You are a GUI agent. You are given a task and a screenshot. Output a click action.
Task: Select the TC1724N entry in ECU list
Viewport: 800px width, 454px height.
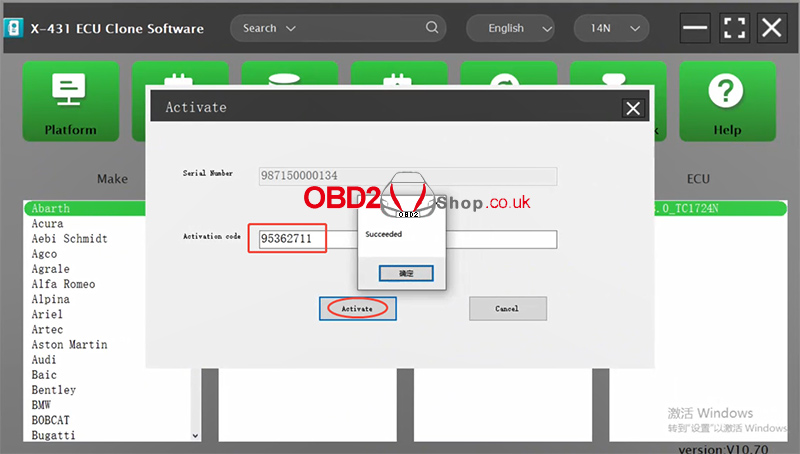pos(720,208)
